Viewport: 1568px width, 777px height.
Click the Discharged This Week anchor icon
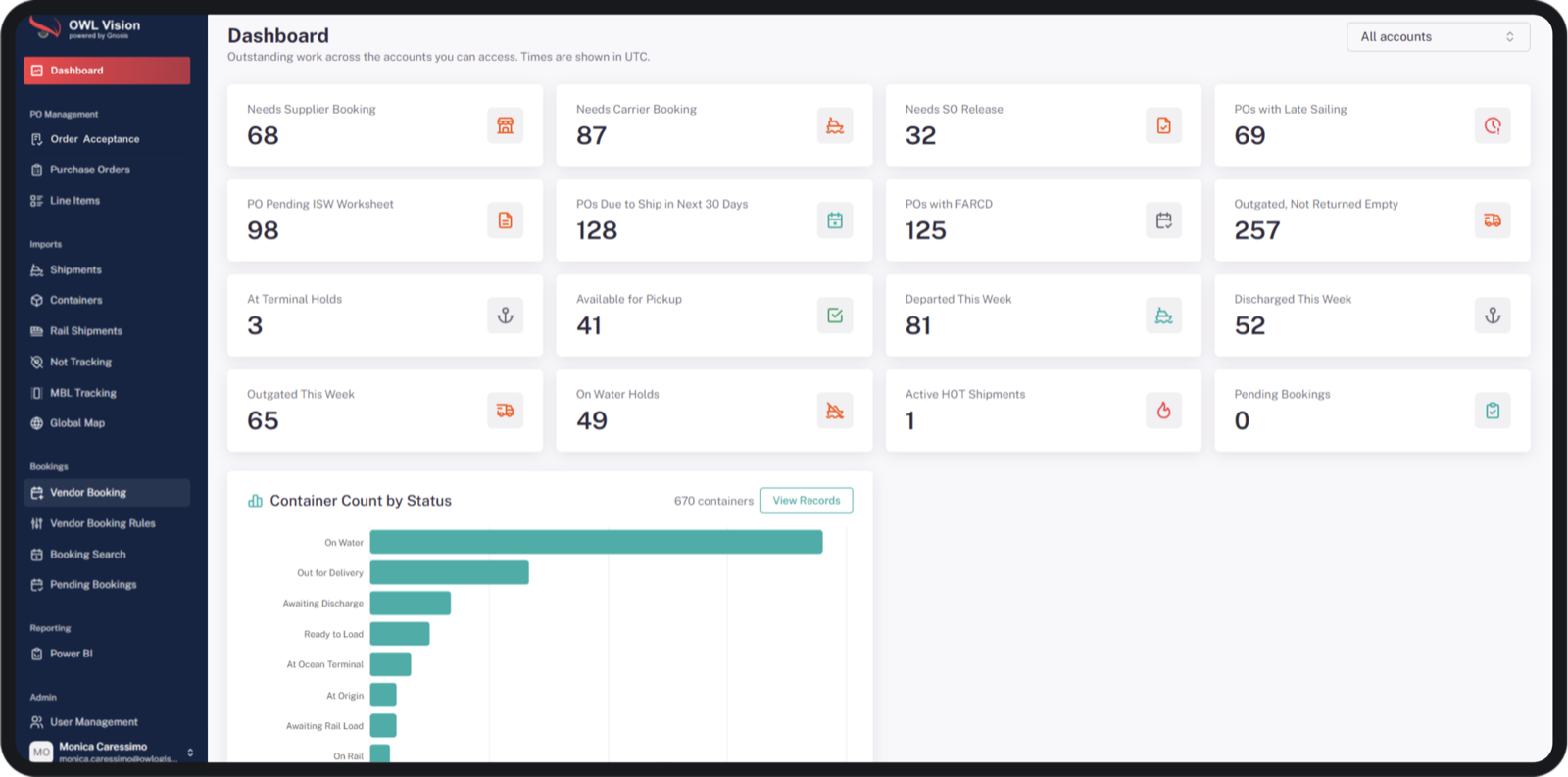click(1493, 316)
